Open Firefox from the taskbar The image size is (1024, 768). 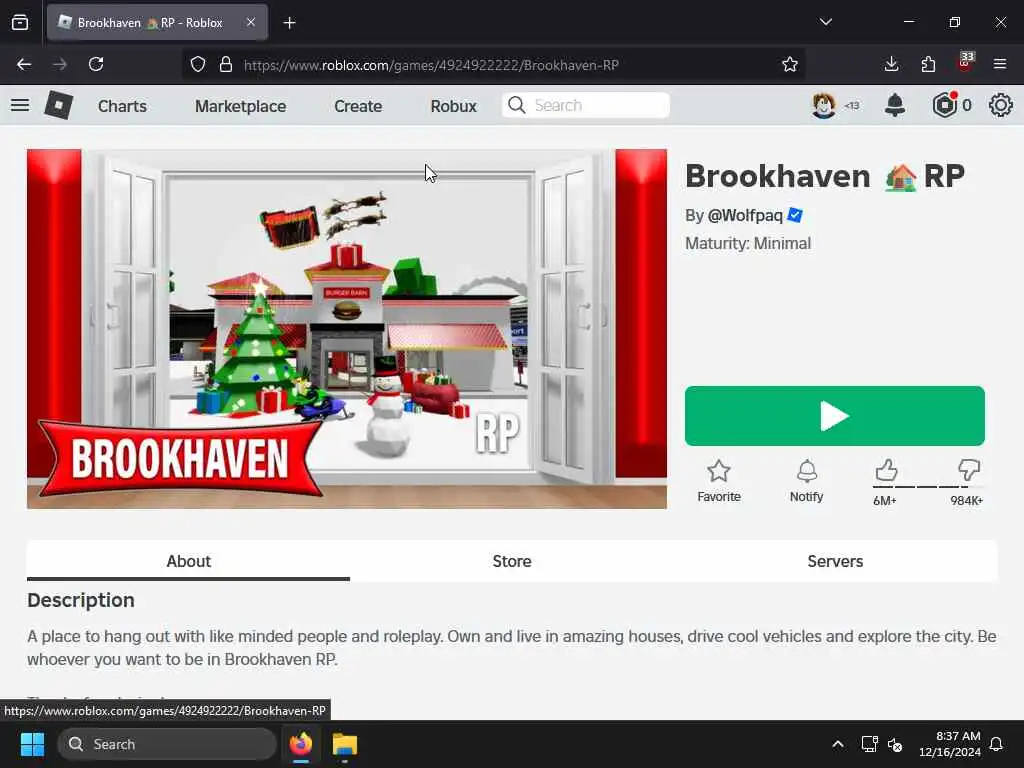click(x=301, y=744)
